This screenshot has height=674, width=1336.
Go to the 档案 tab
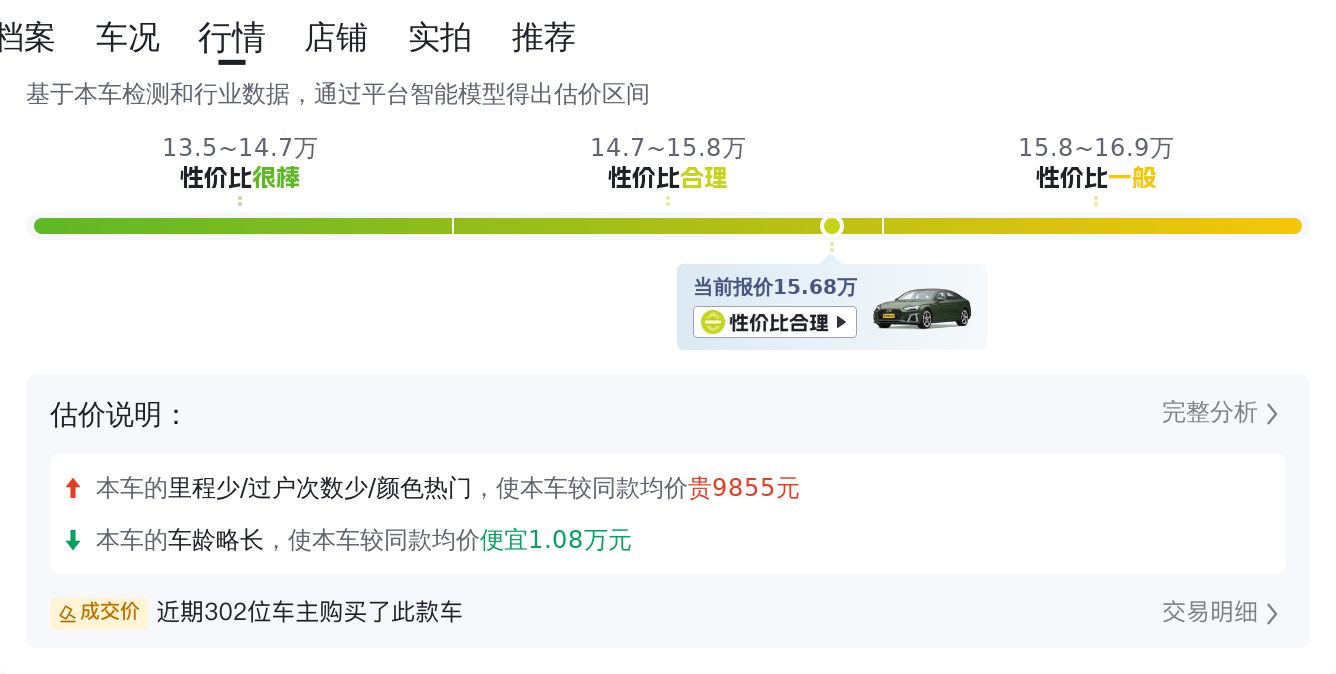point(26,38)
